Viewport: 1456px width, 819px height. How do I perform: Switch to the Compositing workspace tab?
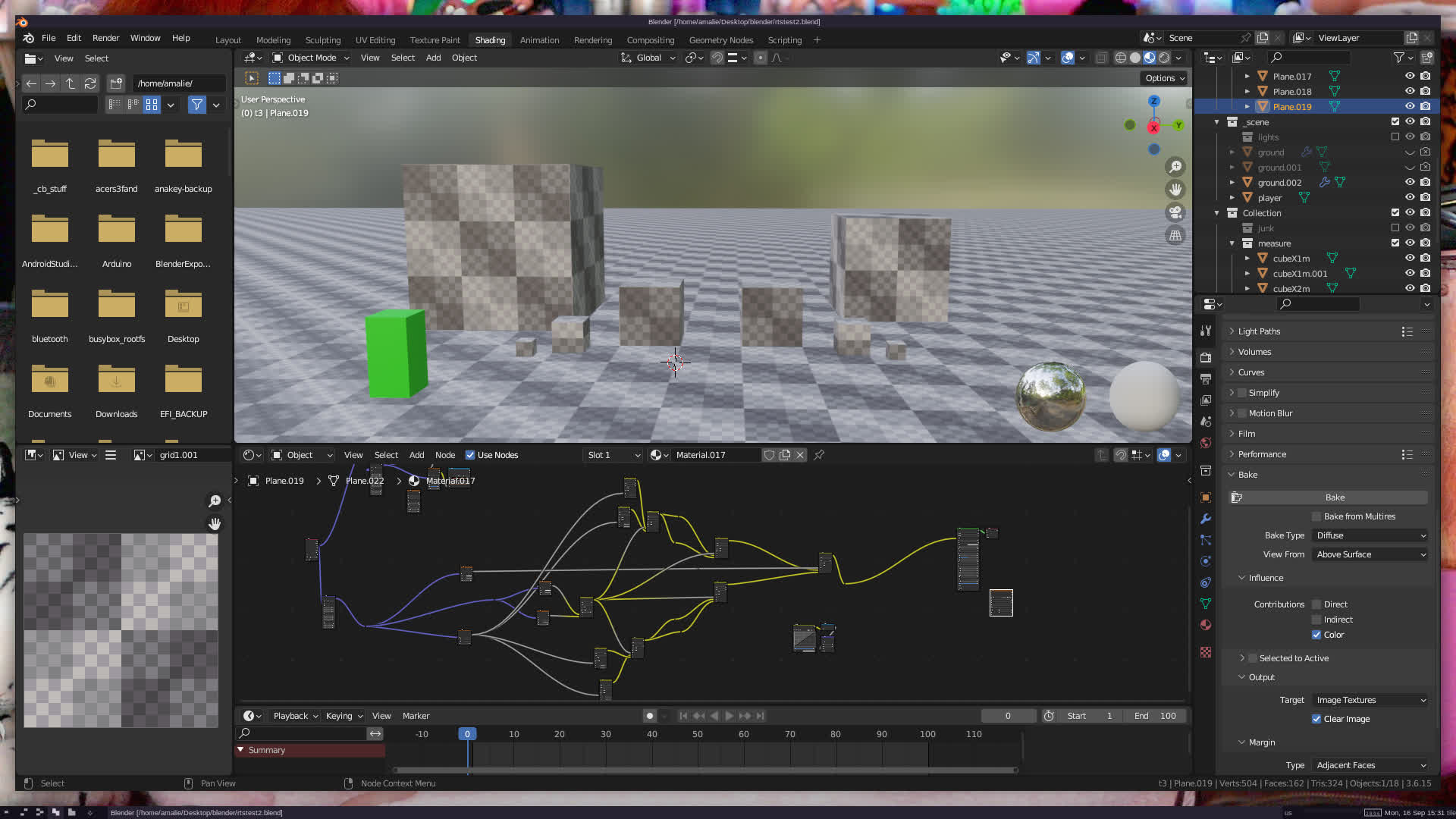point(650,40)
